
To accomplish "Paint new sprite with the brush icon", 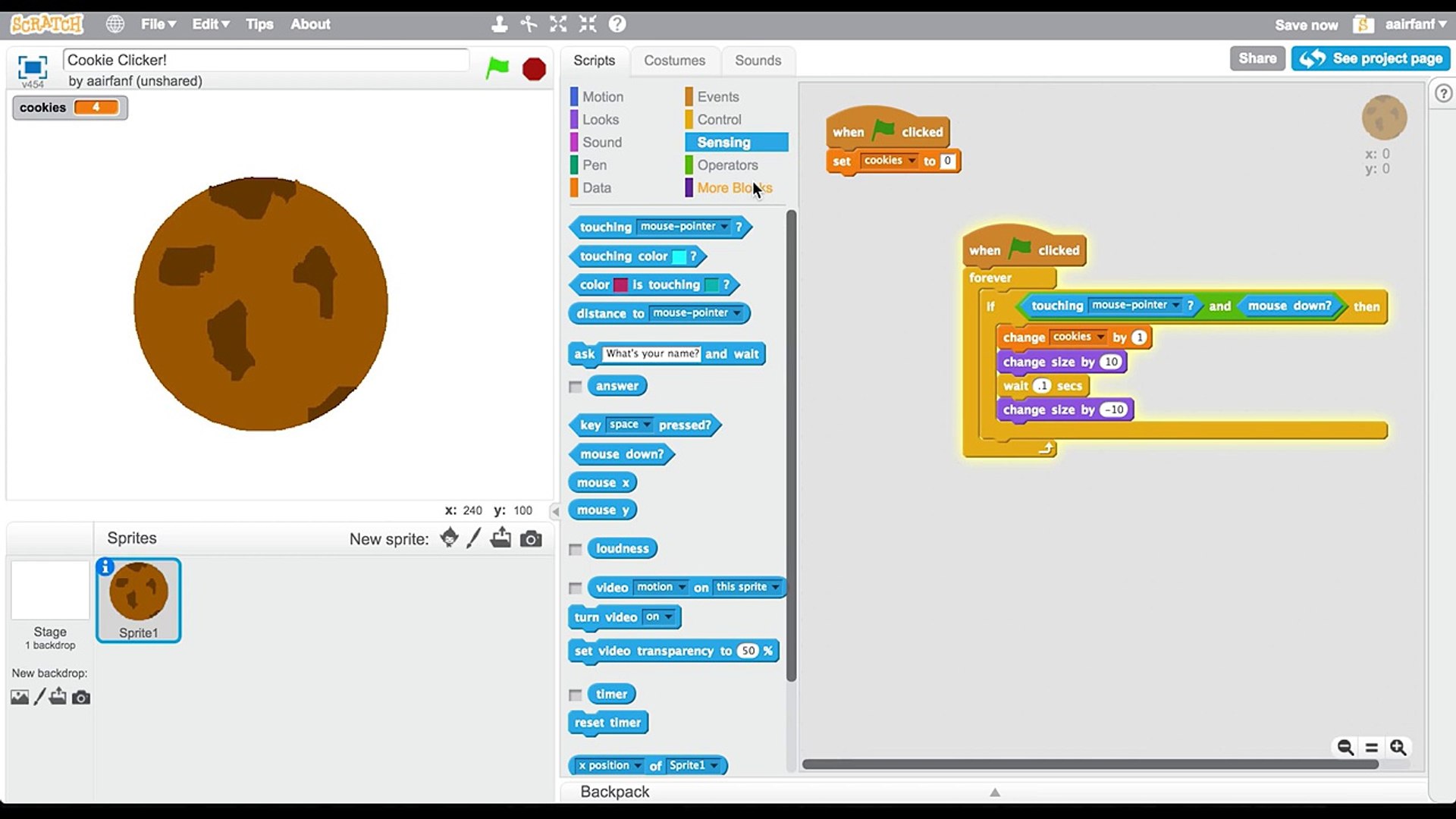I will [x=474, y=538].
